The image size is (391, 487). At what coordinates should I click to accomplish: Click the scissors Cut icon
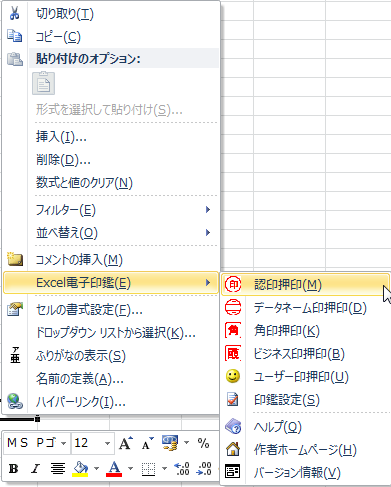(x=14, y=13)
